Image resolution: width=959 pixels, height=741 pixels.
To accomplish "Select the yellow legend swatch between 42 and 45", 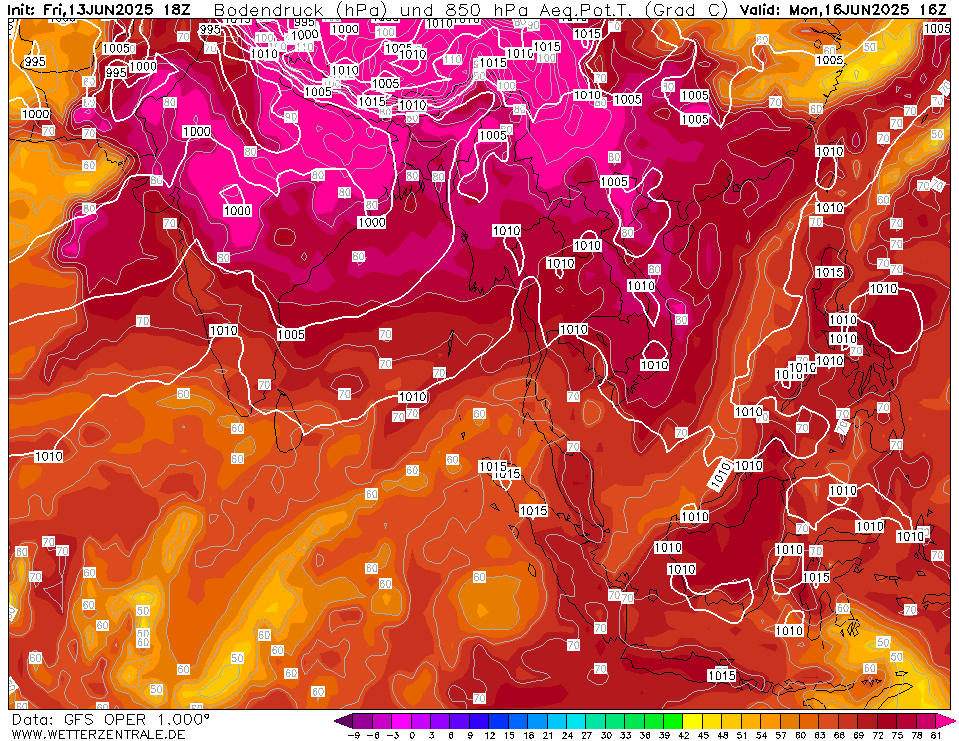I will (x=693, y=721).
